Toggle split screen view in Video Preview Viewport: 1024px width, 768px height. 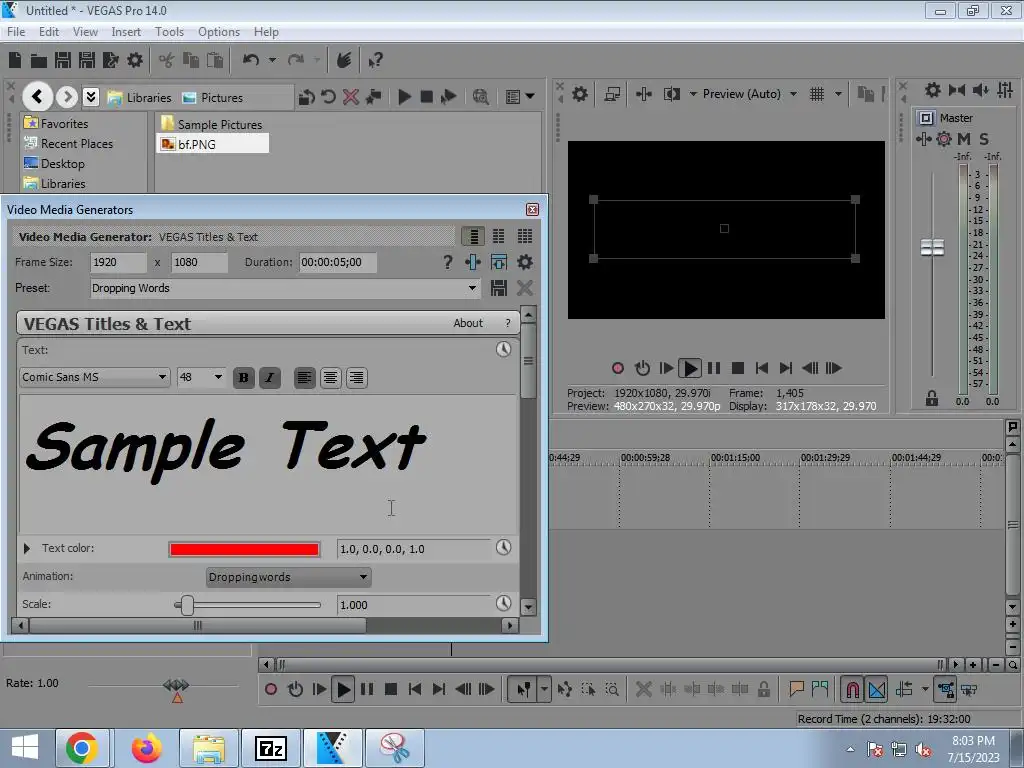[671, 94]
